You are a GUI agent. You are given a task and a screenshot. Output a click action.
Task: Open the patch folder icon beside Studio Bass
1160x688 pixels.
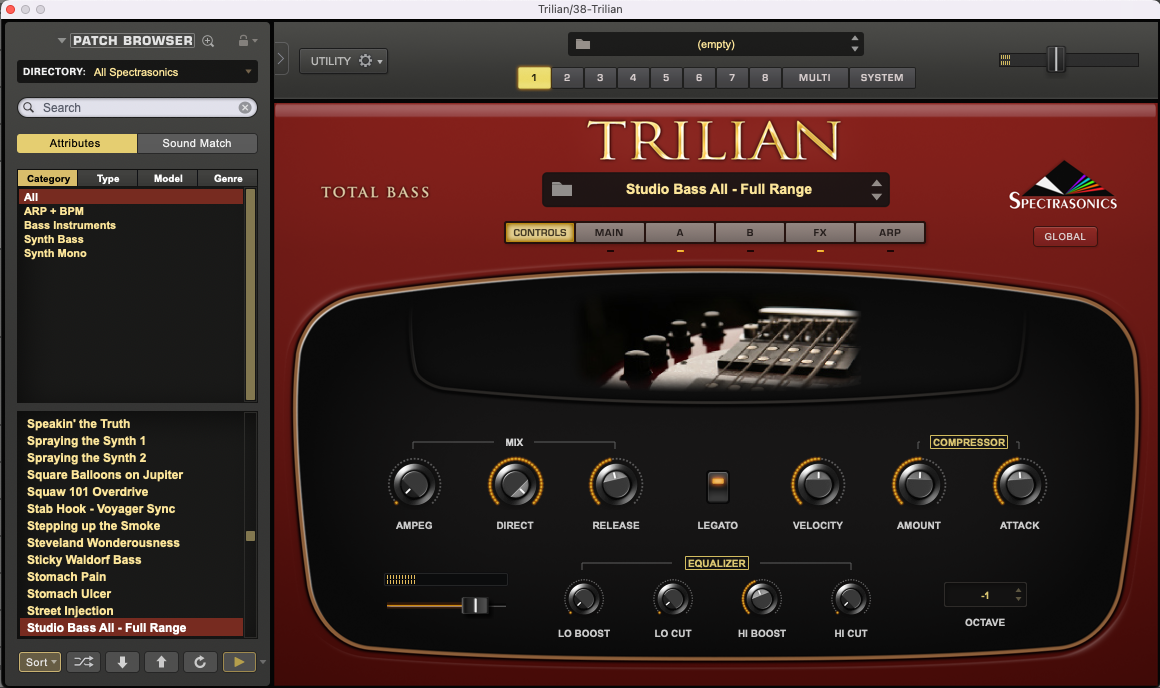tap(562, 189)
